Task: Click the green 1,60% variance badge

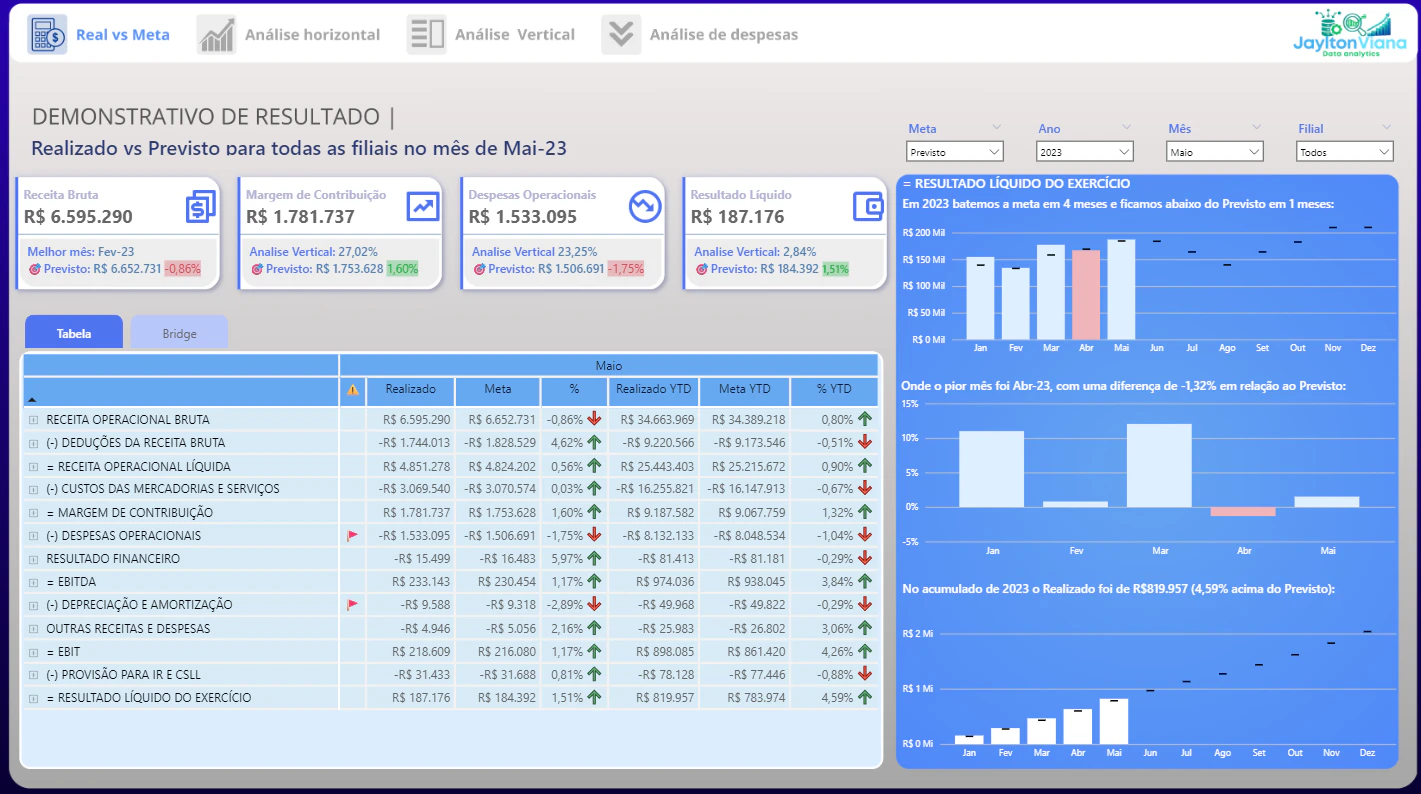Action: point(402,269)
